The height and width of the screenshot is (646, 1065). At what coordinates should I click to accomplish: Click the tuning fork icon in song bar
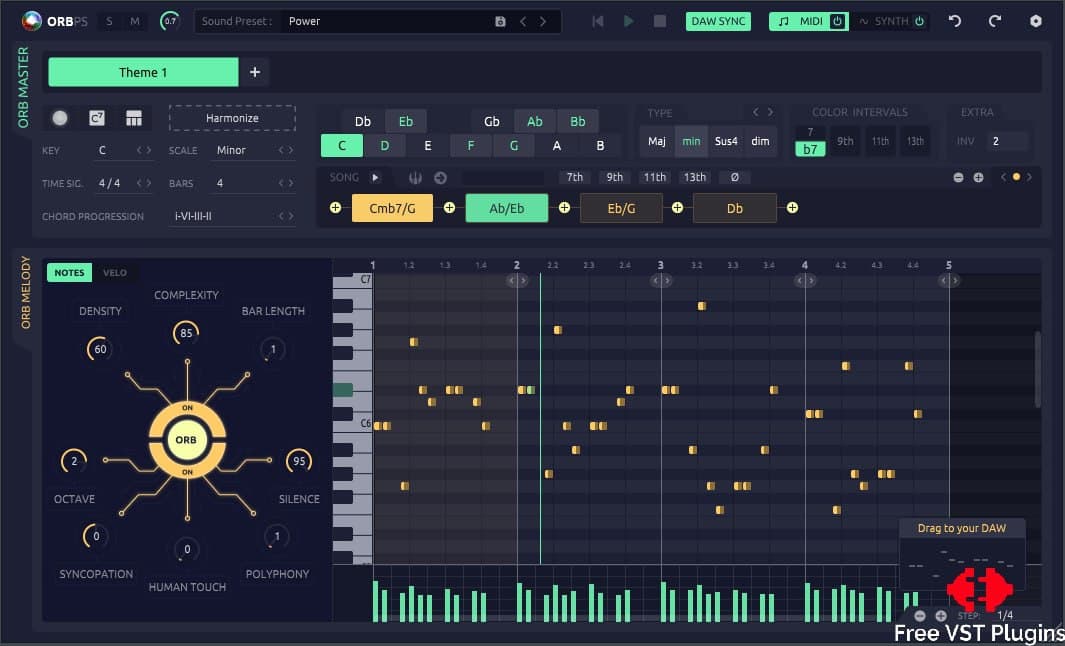pyautogui.click(x=416, y=177)
